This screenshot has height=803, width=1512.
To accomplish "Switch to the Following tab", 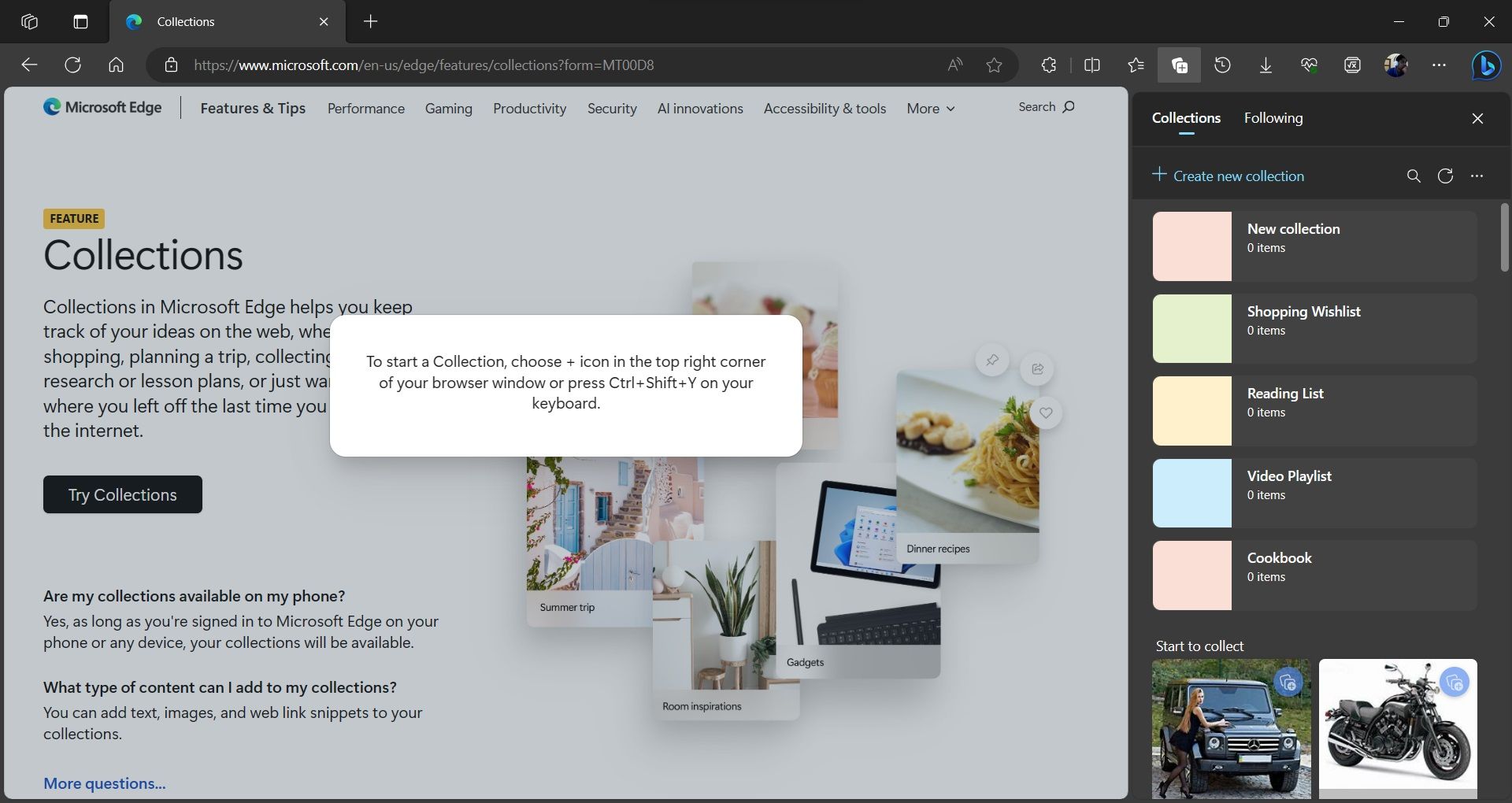I will pos(1273,118).
